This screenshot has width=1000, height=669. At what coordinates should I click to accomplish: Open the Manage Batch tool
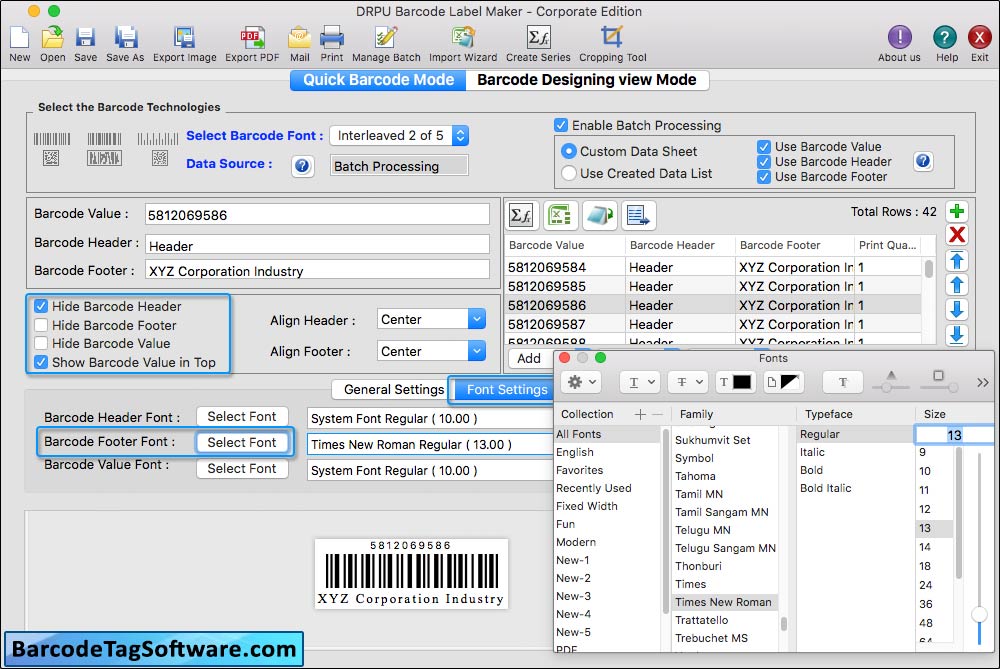[x=386, y=38]
